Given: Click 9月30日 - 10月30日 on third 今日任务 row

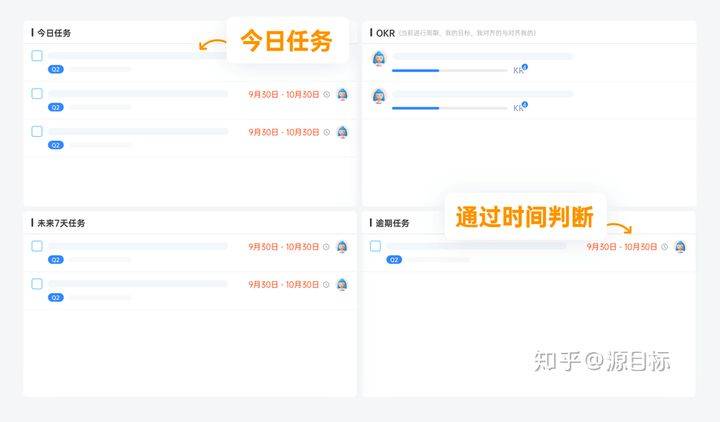Looking at the screenshot, I should (x=284, y=132).
